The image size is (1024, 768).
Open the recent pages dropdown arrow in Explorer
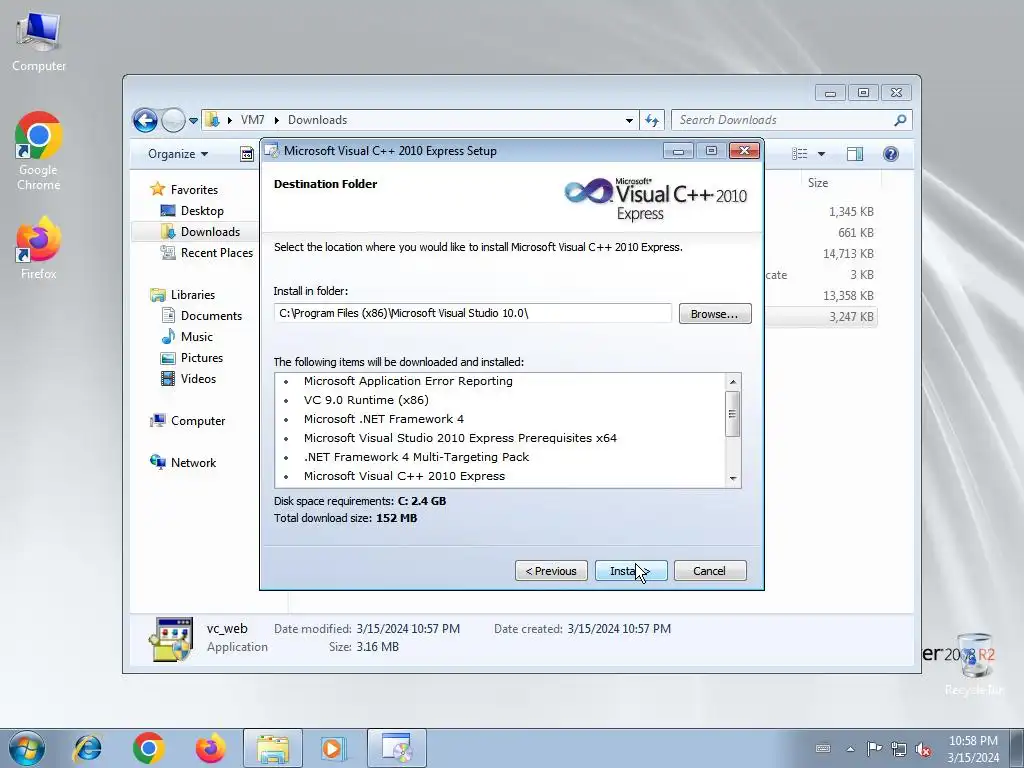(193, 121)
